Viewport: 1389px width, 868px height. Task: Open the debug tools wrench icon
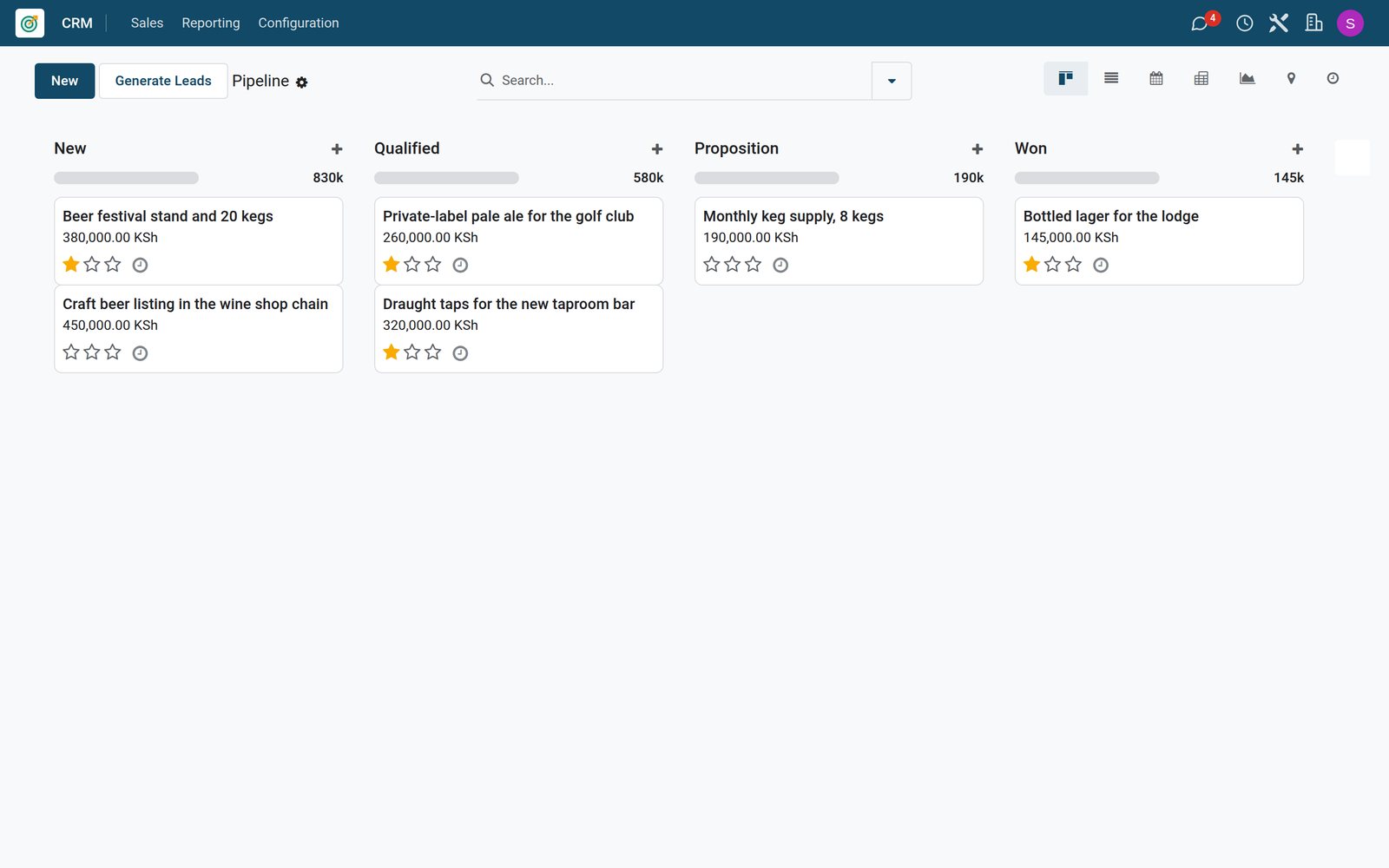(x=1279, y=23)
